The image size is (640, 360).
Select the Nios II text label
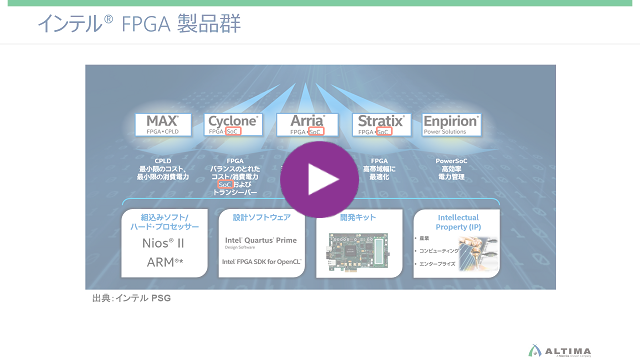coord(163,243)
